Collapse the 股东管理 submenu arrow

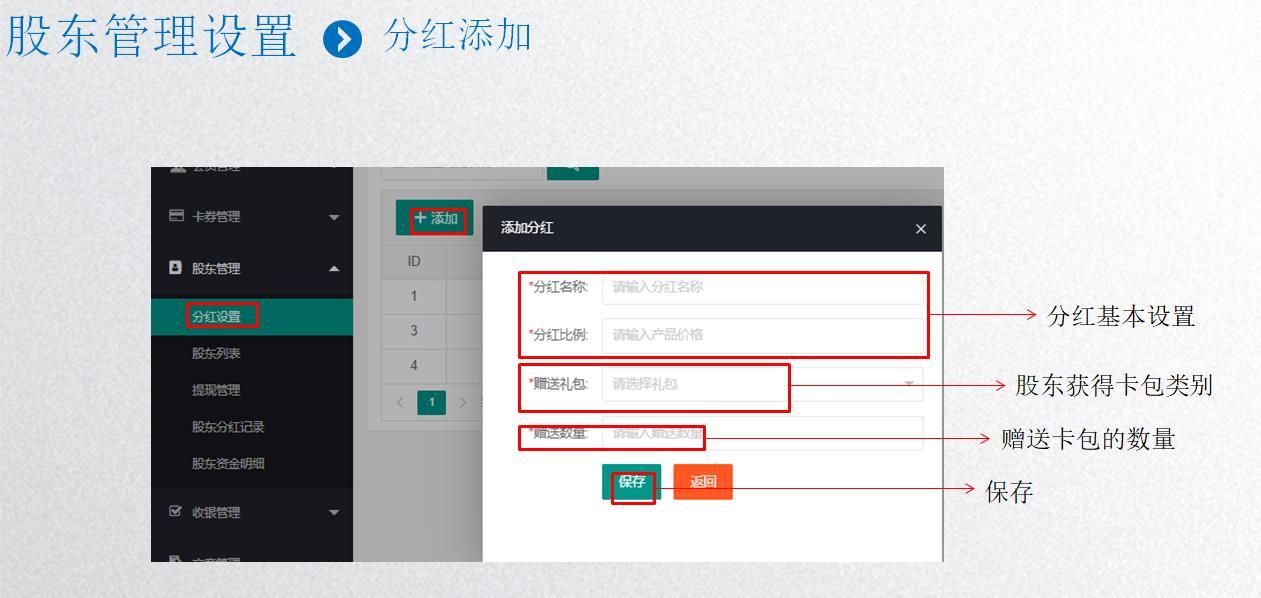334,269
